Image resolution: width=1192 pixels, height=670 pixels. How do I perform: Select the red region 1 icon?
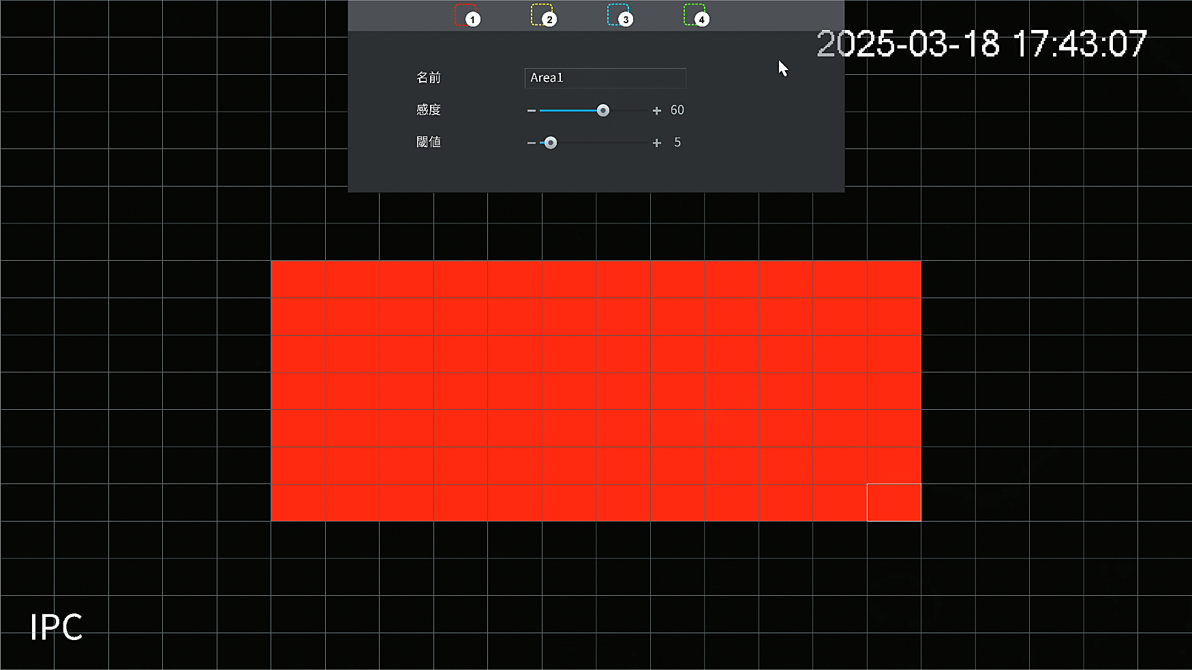tap(466, 15)
